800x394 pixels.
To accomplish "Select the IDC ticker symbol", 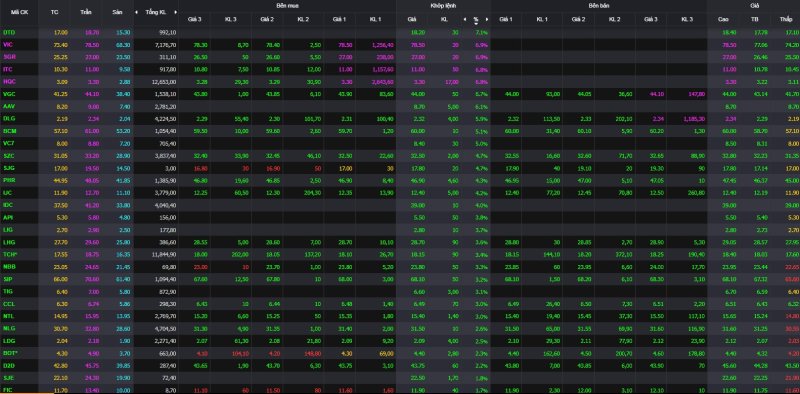I will pyautogui.click(x=8, y=205).
